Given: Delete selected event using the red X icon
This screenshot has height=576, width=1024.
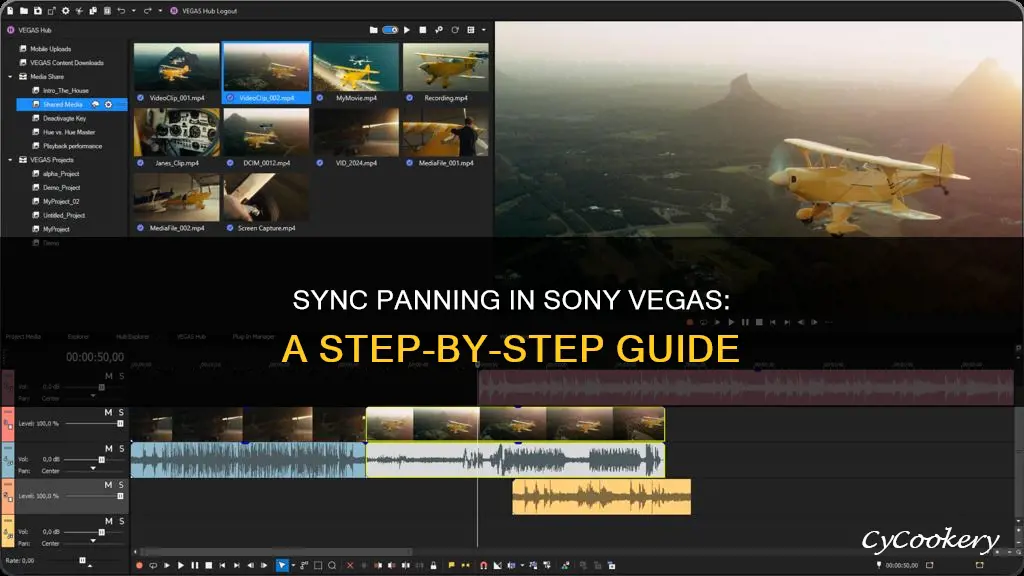Looking at the screenshot, I should [350, 566].
